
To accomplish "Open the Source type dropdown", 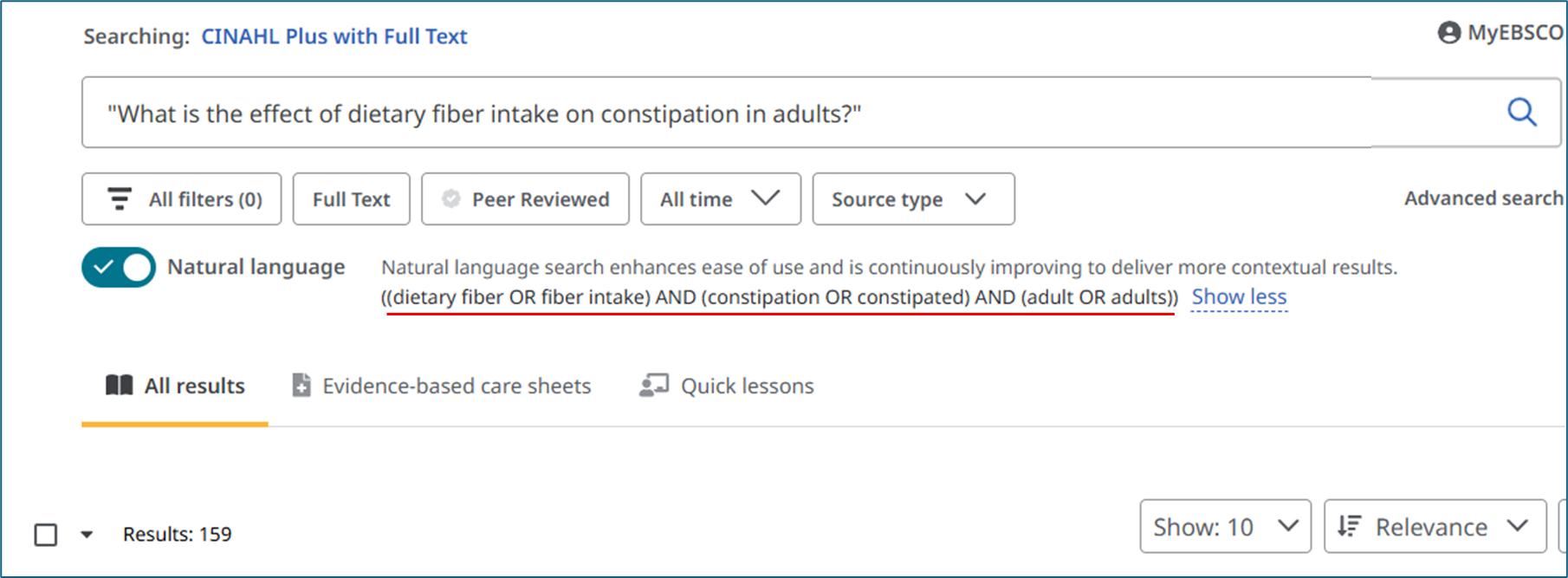I will [914, 199].
